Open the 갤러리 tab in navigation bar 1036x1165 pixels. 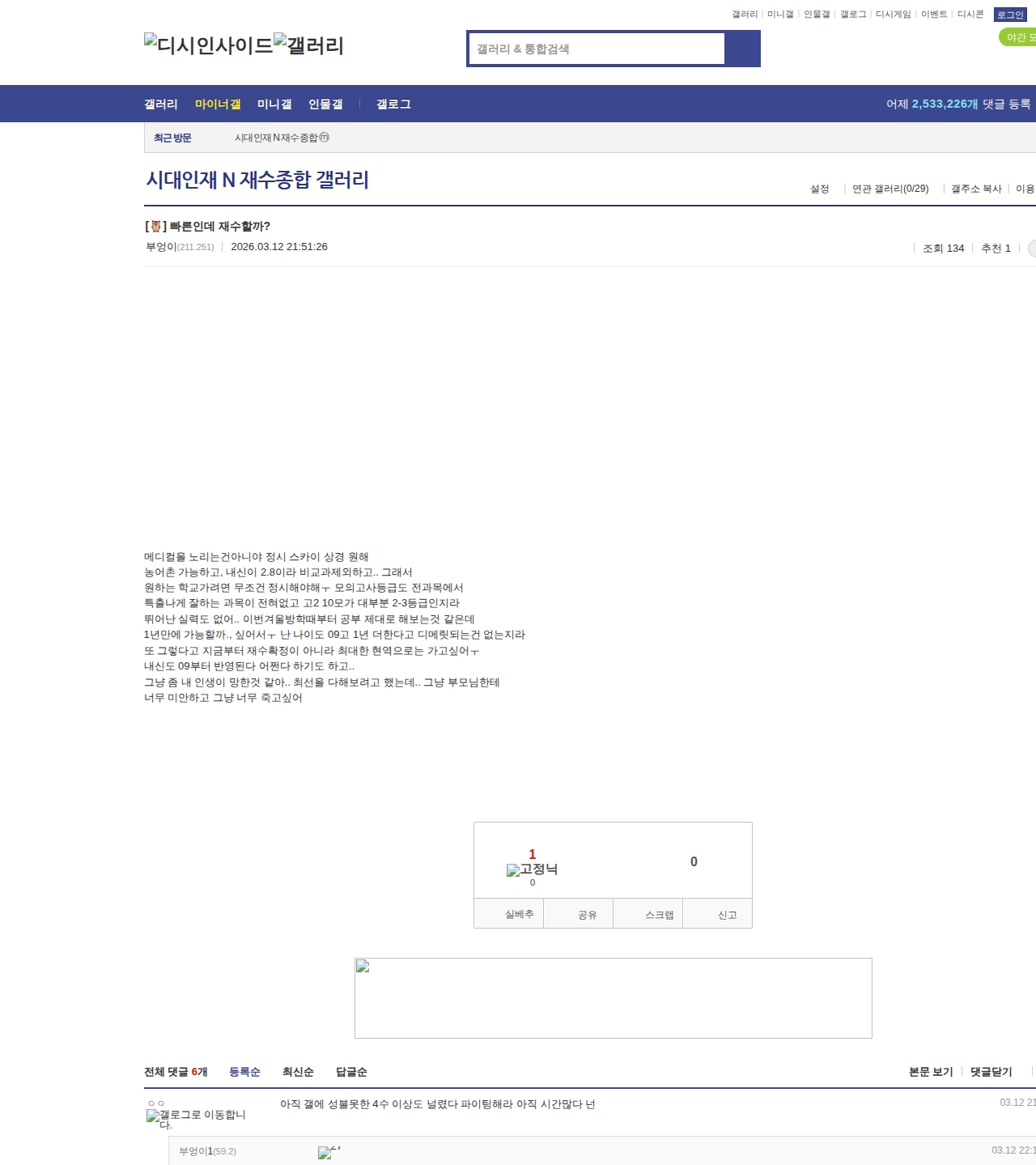tap(160, 104)
